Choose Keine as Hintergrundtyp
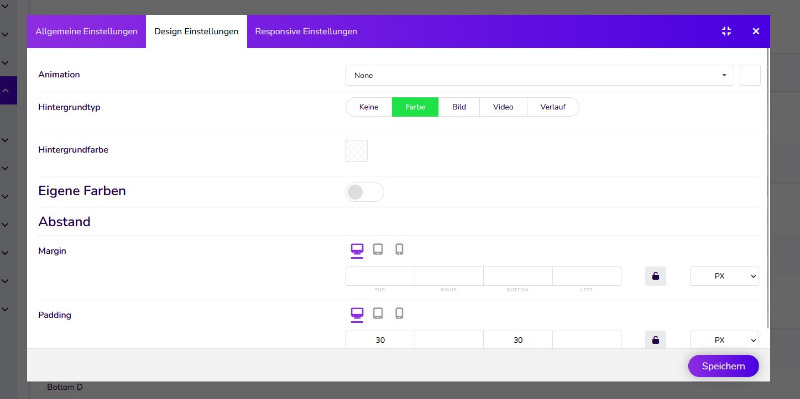This screenshot has width=800, height=399. [369, 107]
